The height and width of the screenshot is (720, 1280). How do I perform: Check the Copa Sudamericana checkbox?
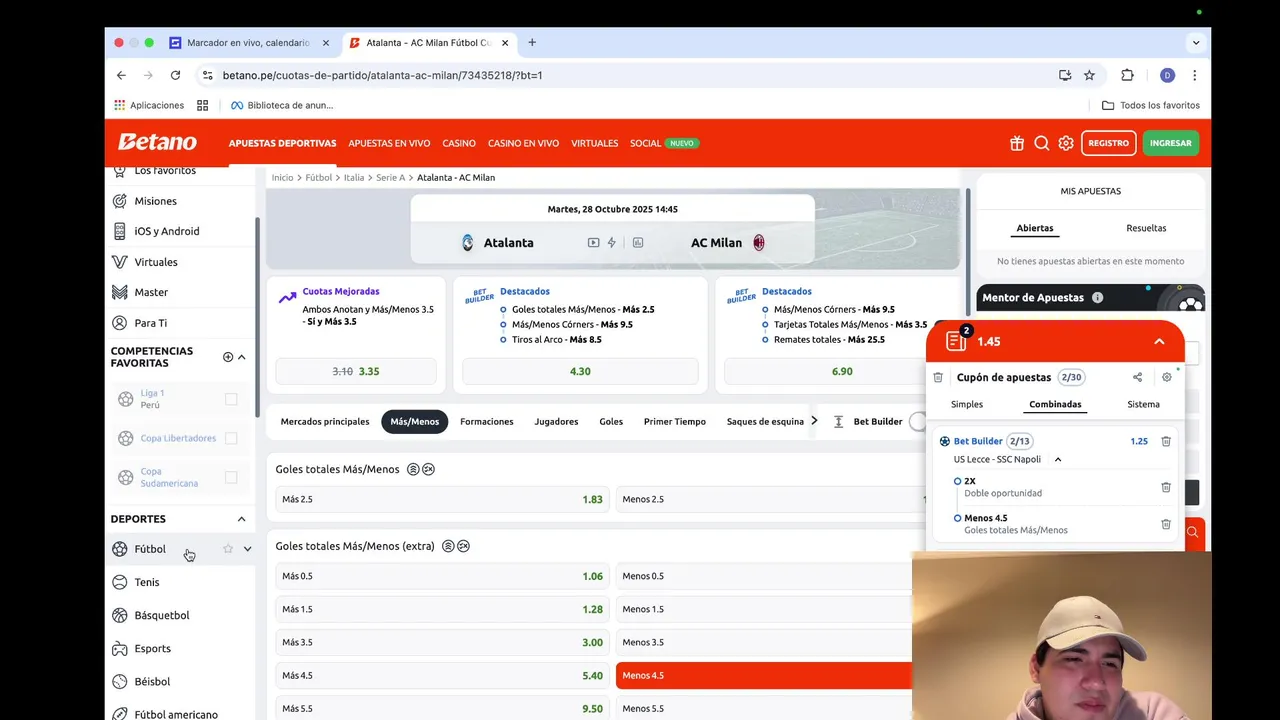pyautogui.click(x=231, y=477)
